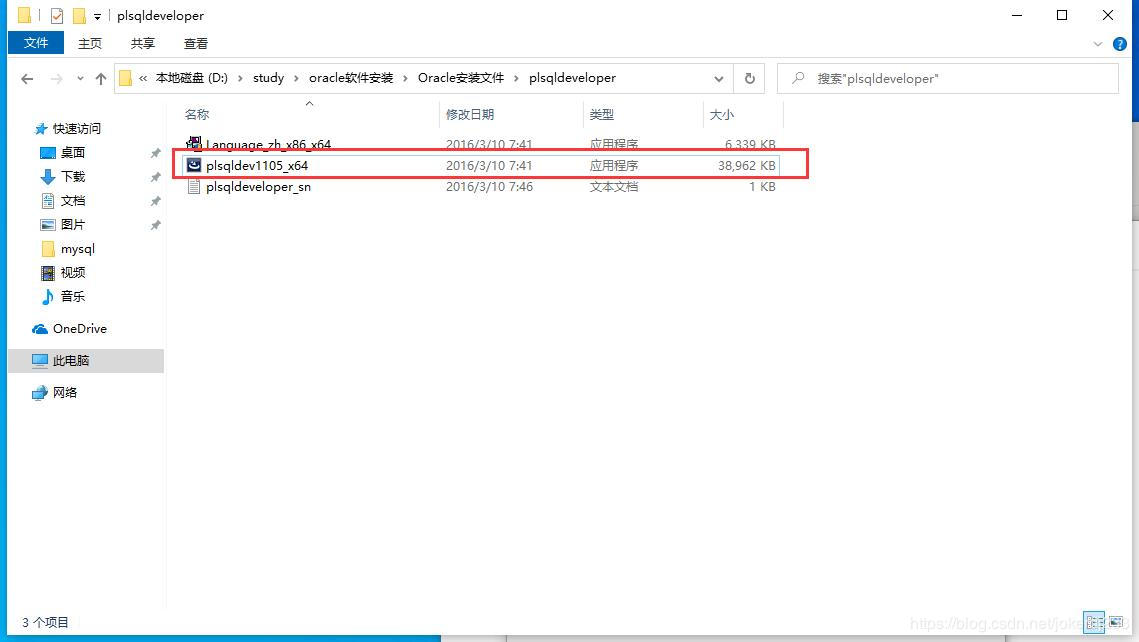Click the new folder icon in title bar
The image size is (1139, 642).
click(x=79, y=15)
